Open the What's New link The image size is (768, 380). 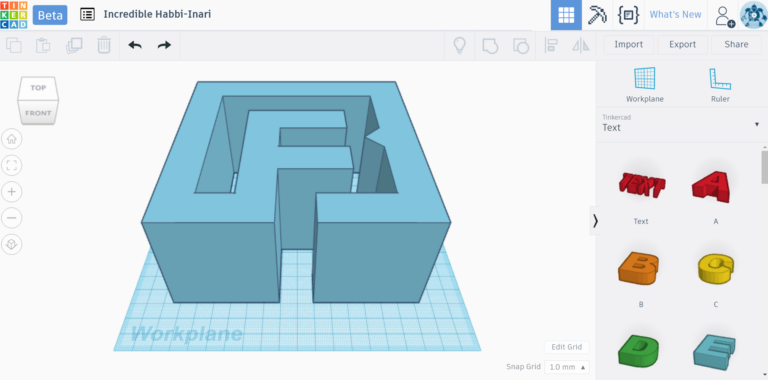point(675,15)
